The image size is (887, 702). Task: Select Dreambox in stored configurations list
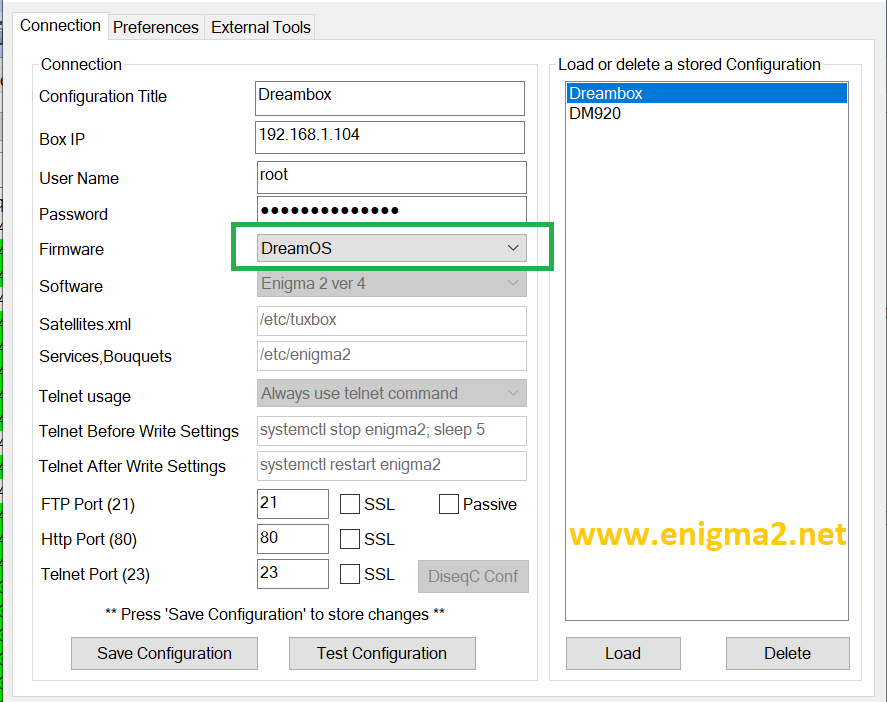[707, 93]
